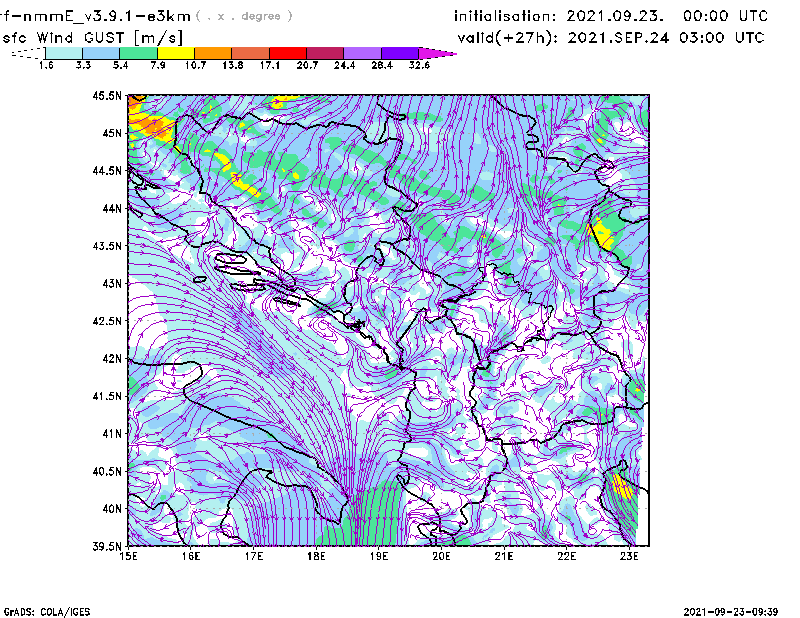Click the 43.5N latitude label

point(107,246)
